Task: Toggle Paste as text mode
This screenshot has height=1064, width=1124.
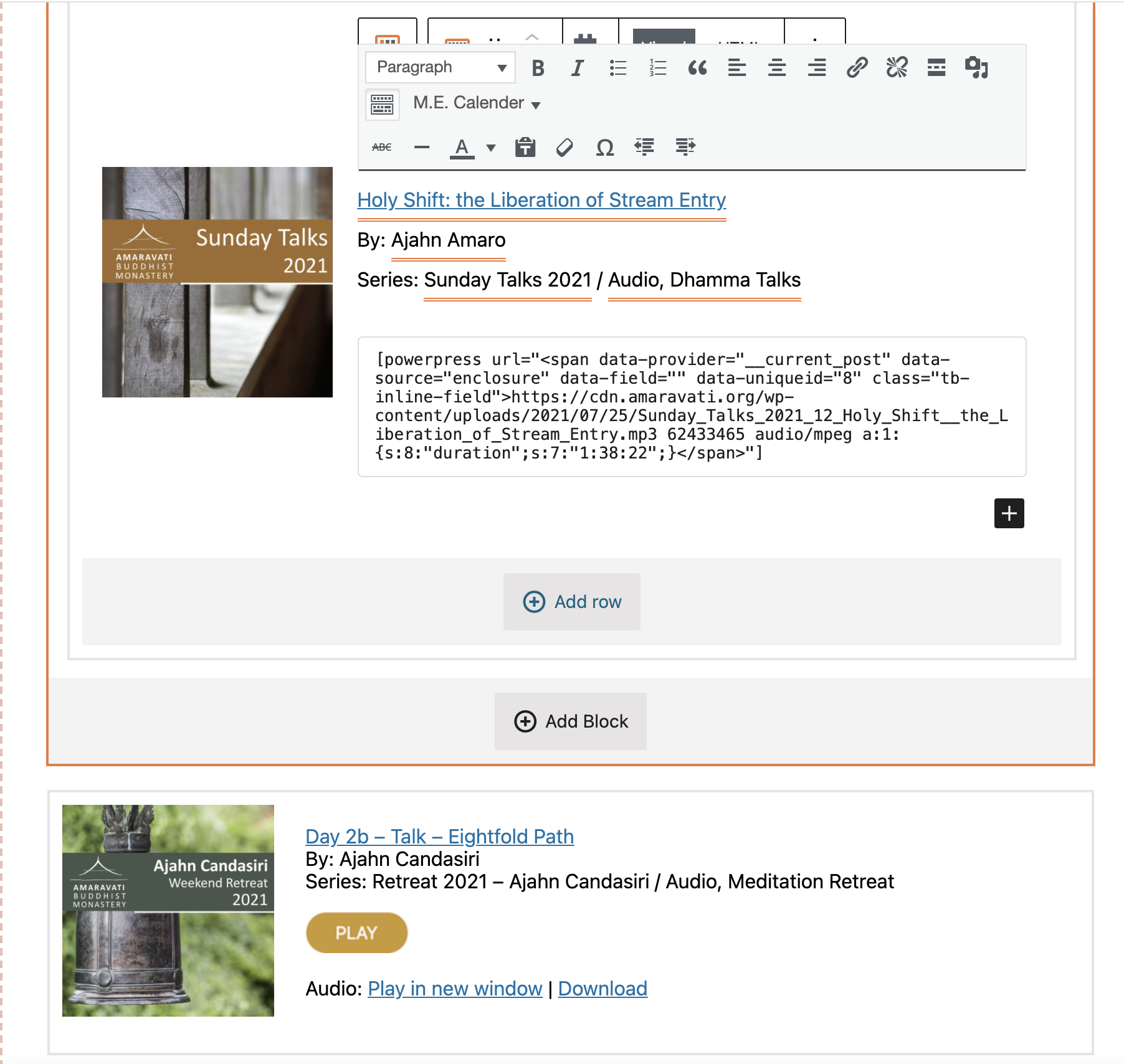Action: [x=525, y=147]
